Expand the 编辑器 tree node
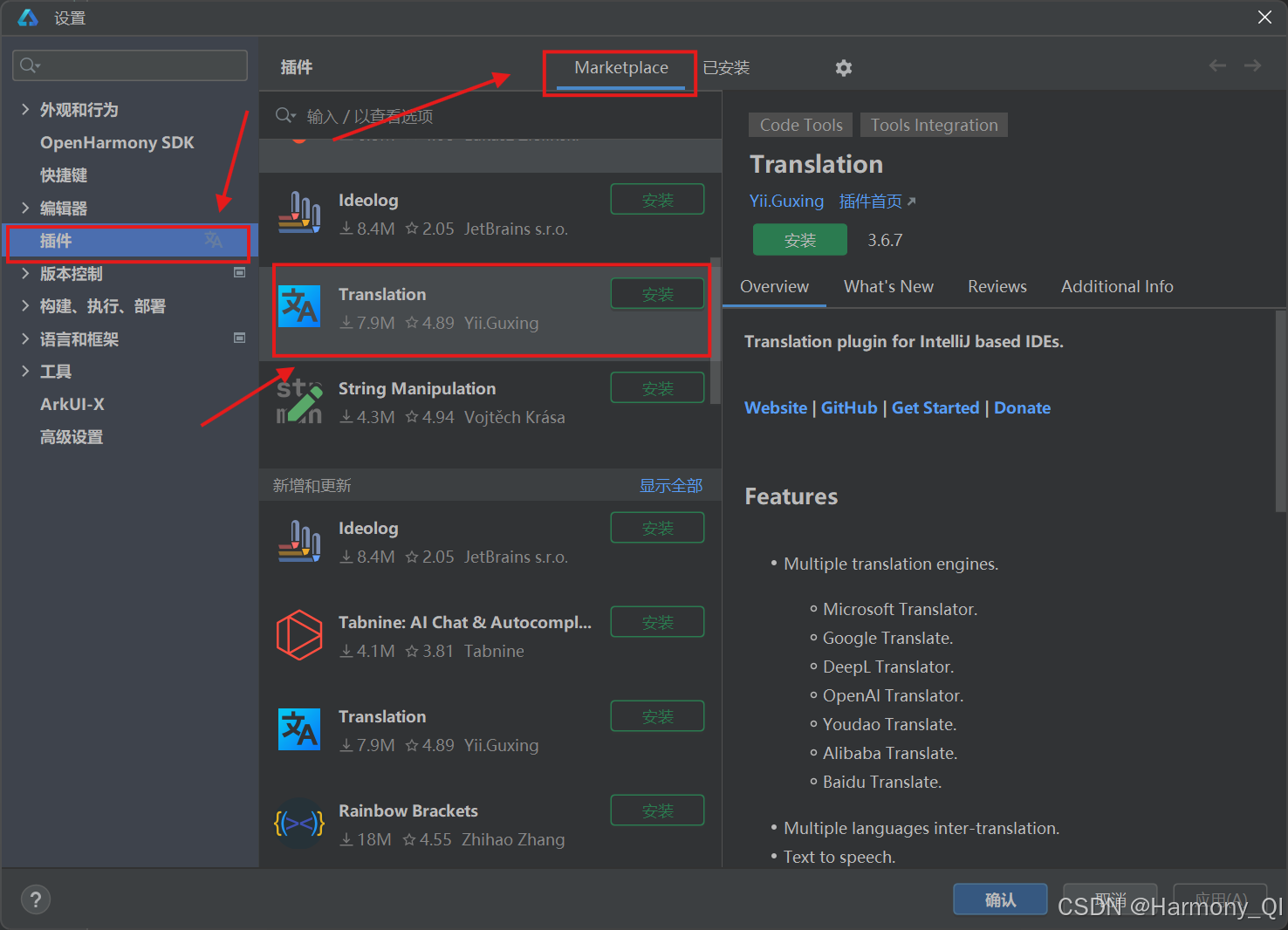 [x=25, y=208]
